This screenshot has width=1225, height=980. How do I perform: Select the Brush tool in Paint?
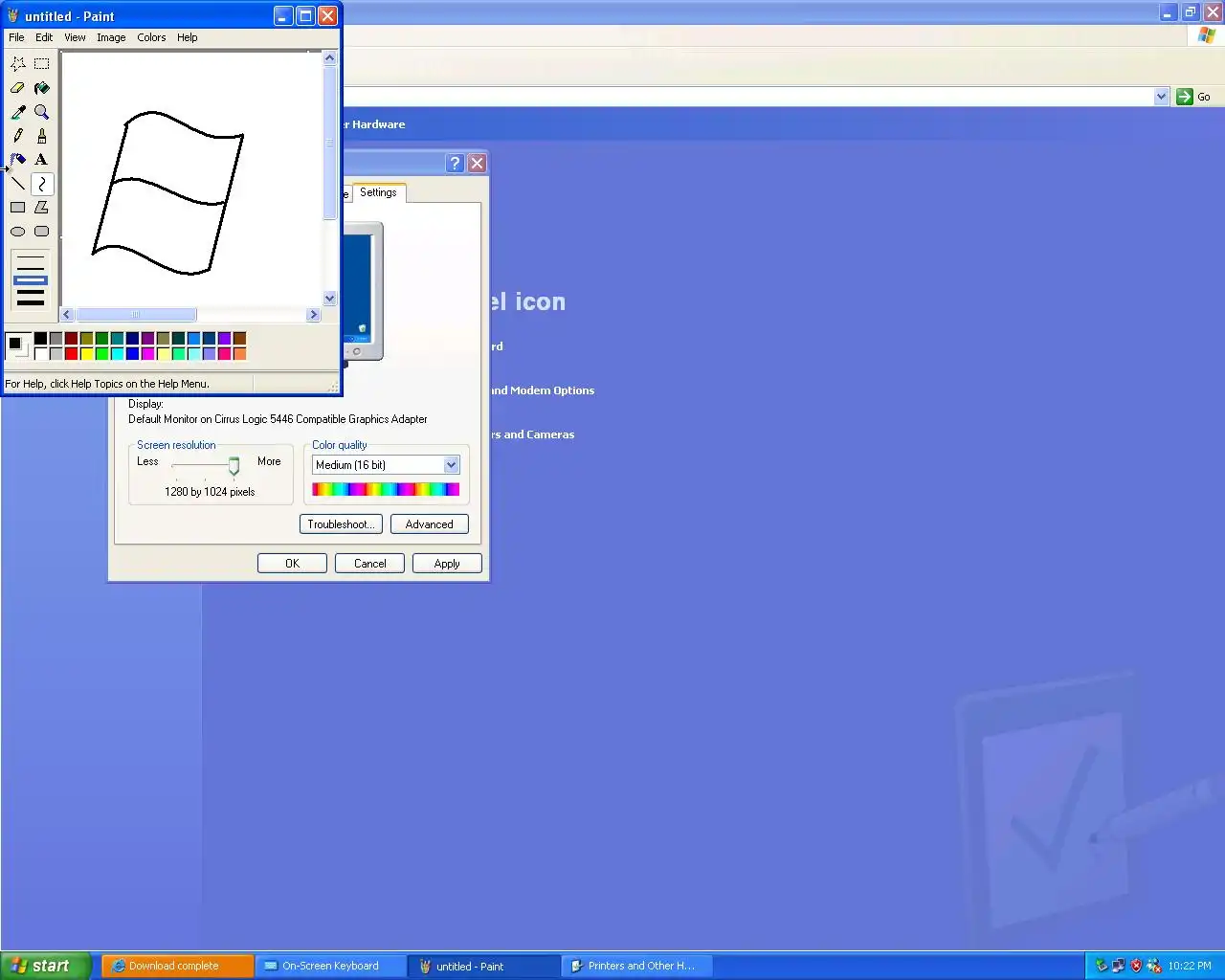point(42,136)
